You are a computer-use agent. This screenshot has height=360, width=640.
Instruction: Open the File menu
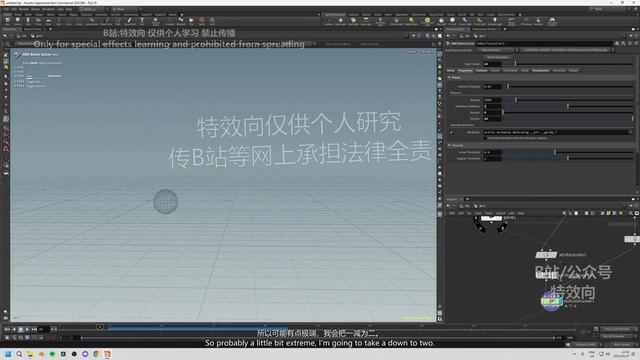click(6, 9)
